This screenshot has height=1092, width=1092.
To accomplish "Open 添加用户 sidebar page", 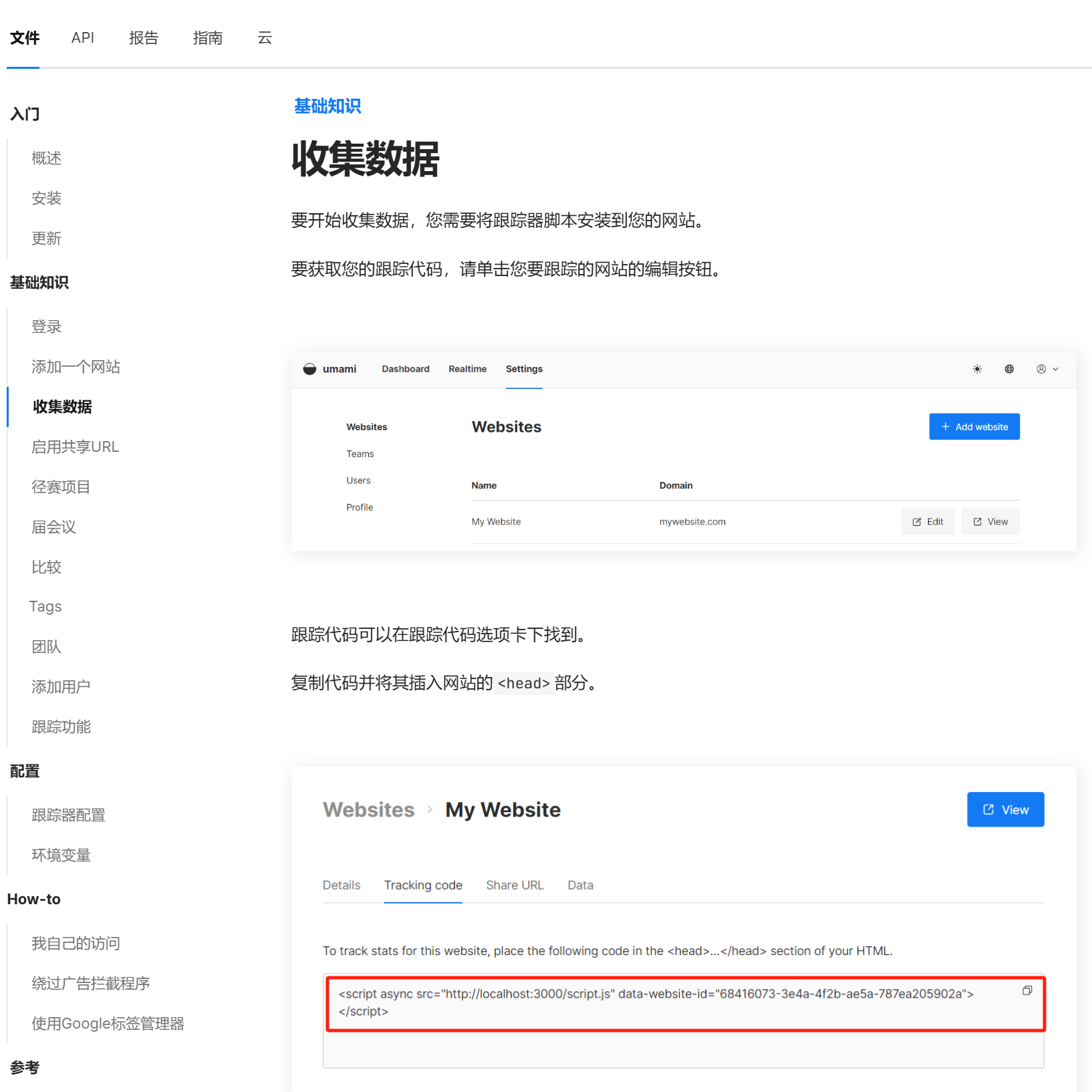I will (x=61, y=686).
